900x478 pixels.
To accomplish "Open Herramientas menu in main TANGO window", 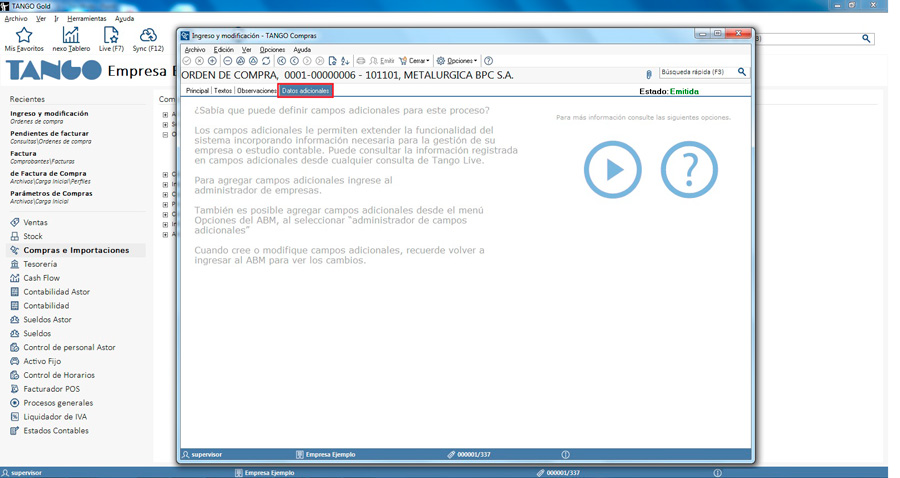I will pyautogui.click(x=87, y=18).
